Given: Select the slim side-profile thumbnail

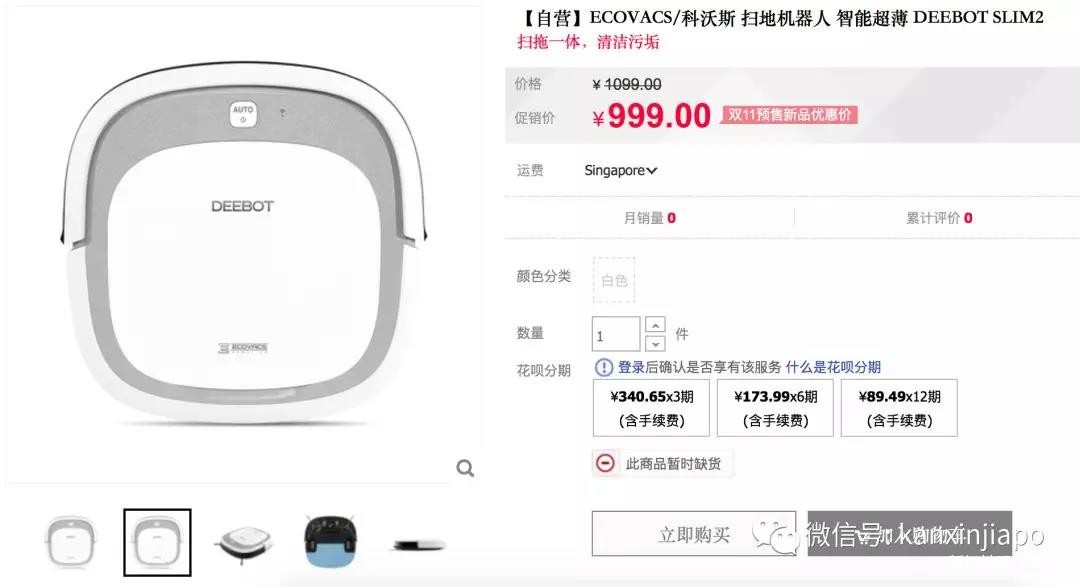Looking at the screenshot, I should click(x=419, y=545).
